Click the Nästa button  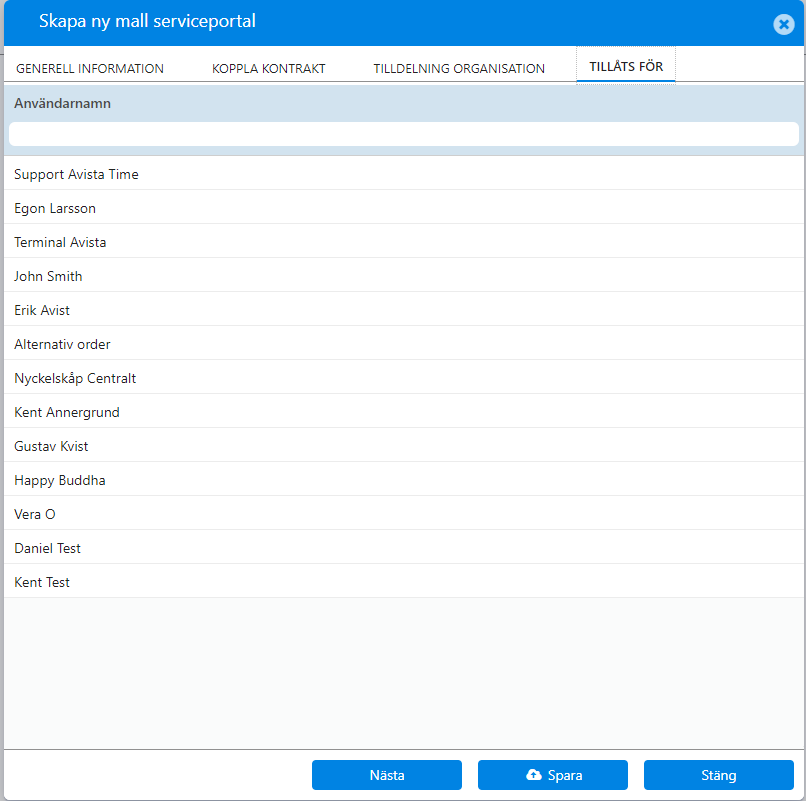(x=387, y=775)
